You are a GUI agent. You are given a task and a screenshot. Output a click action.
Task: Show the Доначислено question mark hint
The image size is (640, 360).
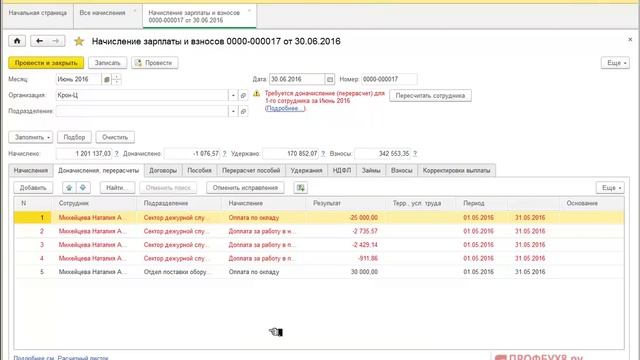click(224, 154)
